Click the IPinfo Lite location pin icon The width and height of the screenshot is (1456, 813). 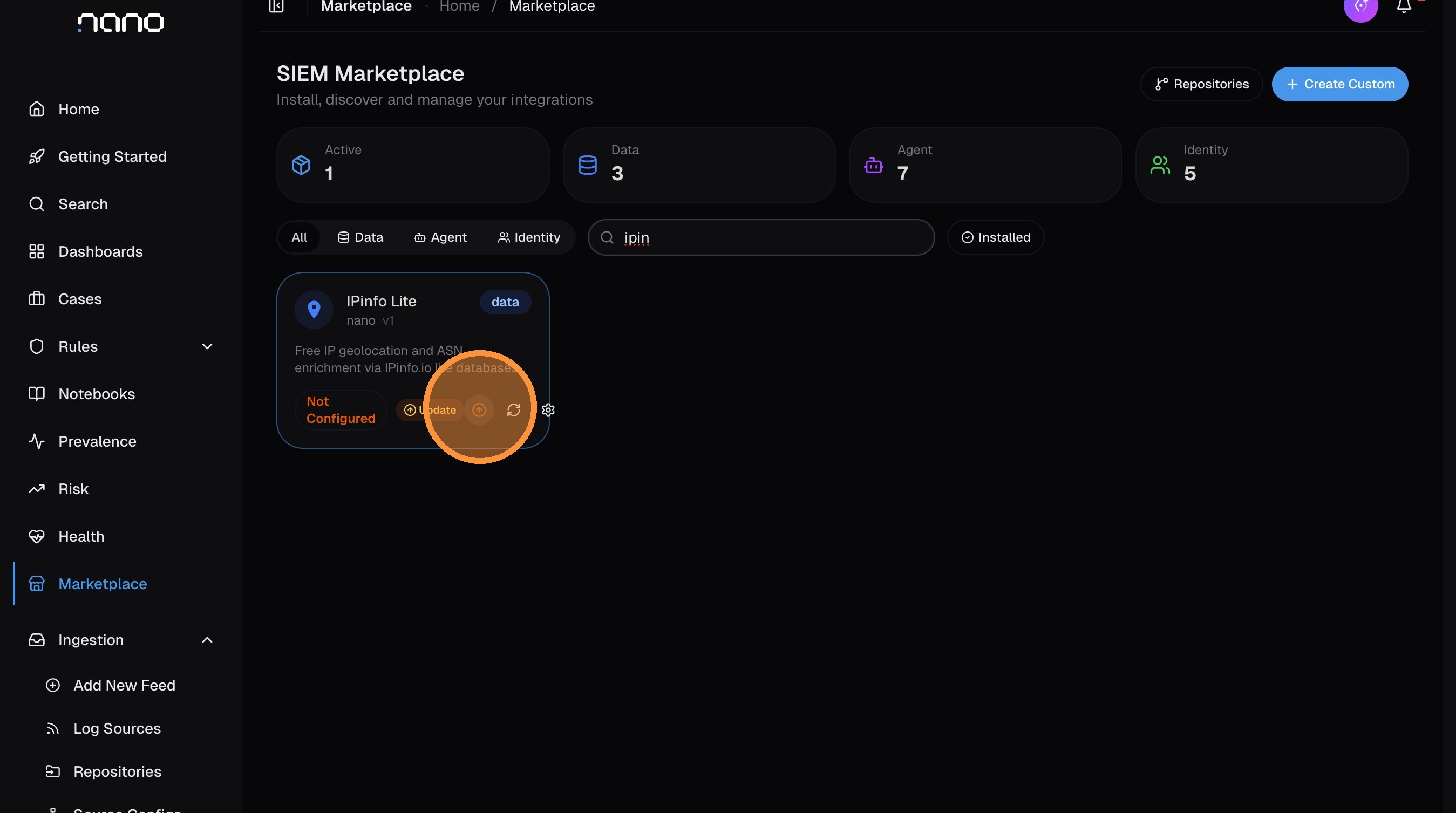314,310
